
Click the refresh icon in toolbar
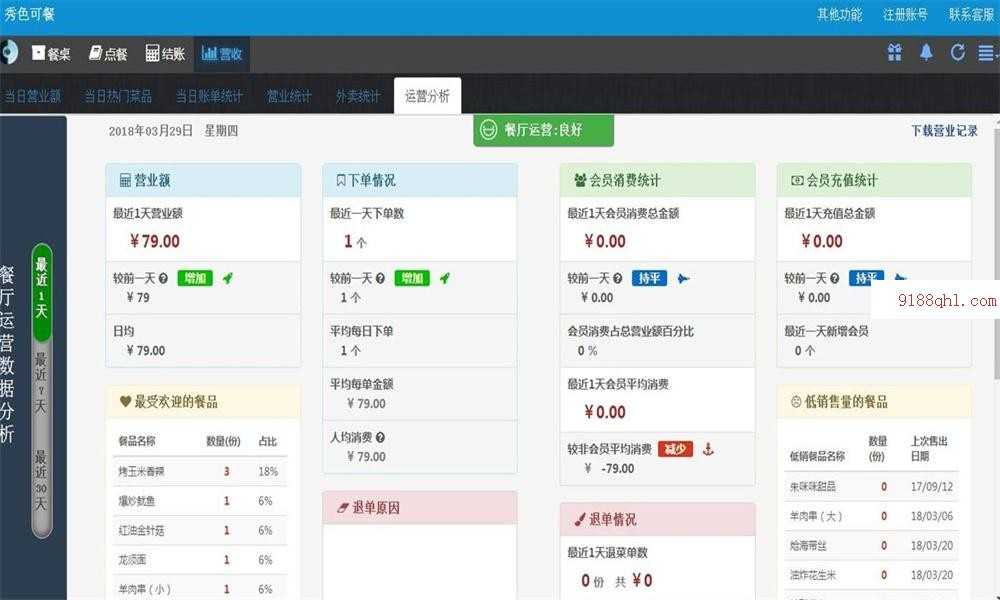[x=958, y=52]
